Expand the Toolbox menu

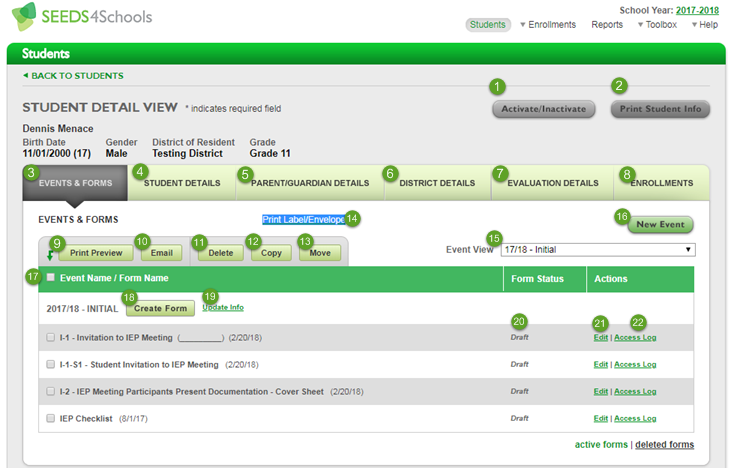coord(657,24)
